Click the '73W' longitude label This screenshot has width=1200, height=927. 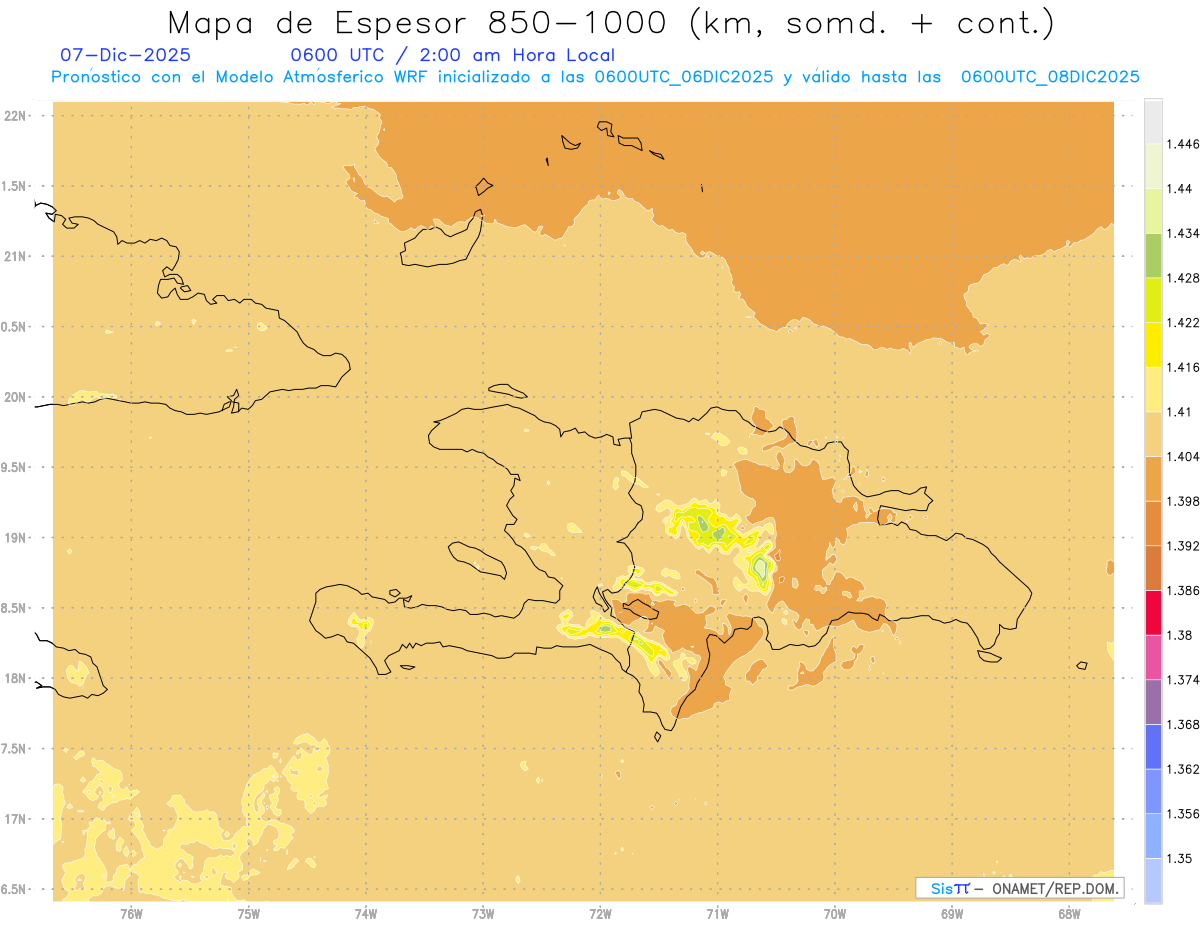click(x=483, y=913)
